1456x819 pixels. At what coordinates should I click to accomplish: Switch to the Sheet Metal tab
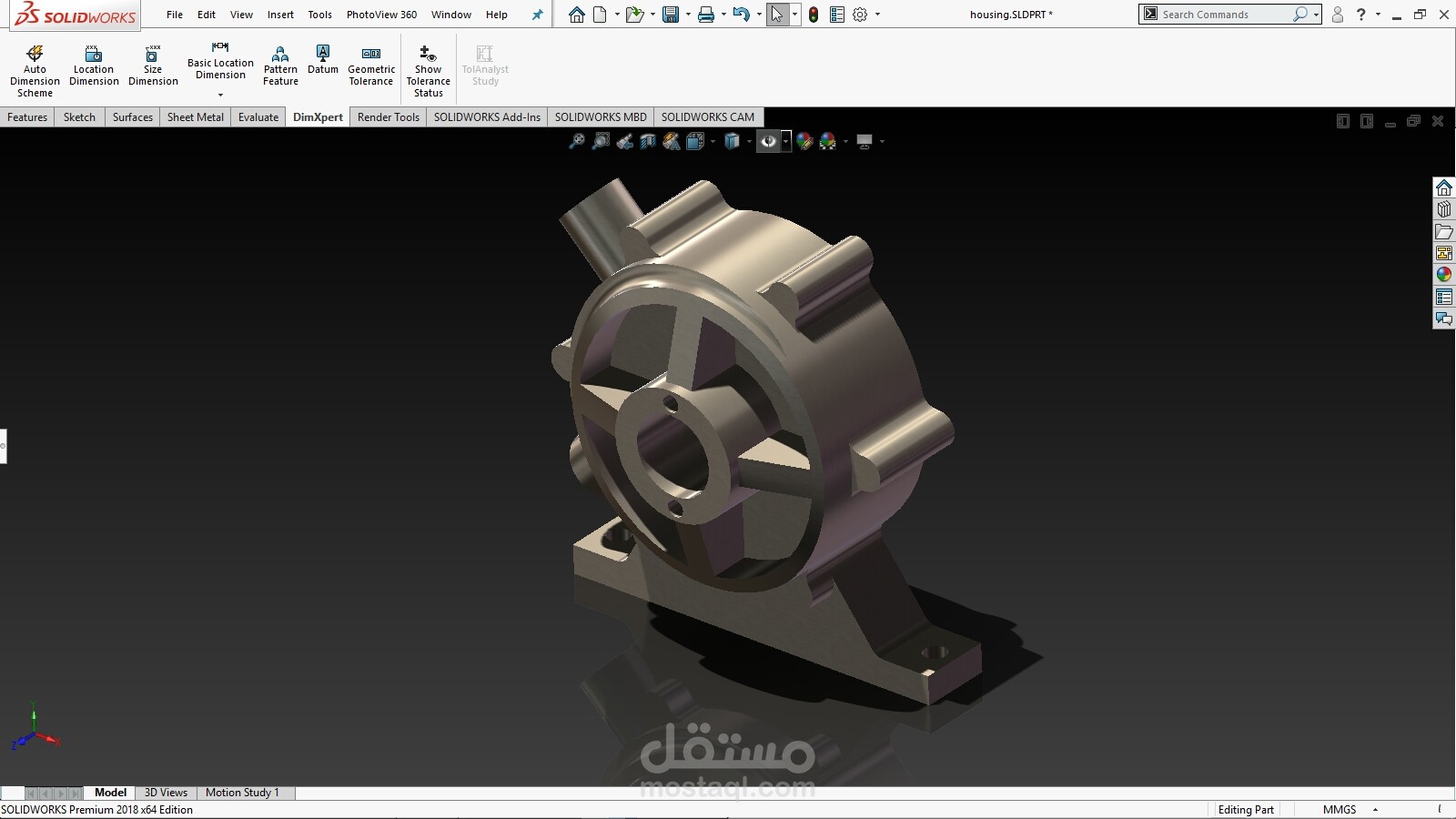click(x=196, y=117)
